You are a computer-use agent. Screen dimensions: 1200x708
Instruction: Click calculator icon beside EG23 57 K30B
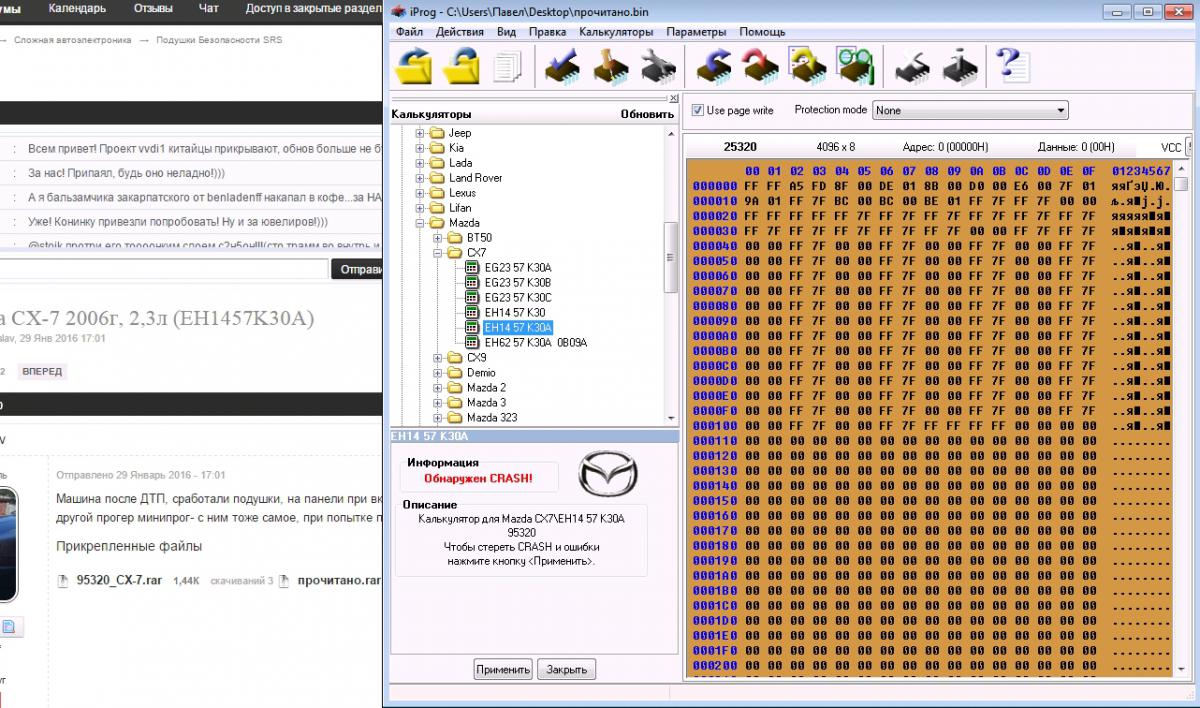click(x=474, y=283)
